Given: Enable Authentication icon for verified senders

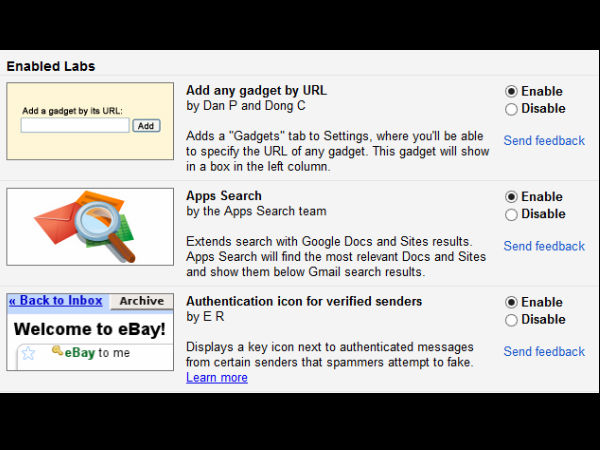Looking at the screenshot, I should coord(511,302).
